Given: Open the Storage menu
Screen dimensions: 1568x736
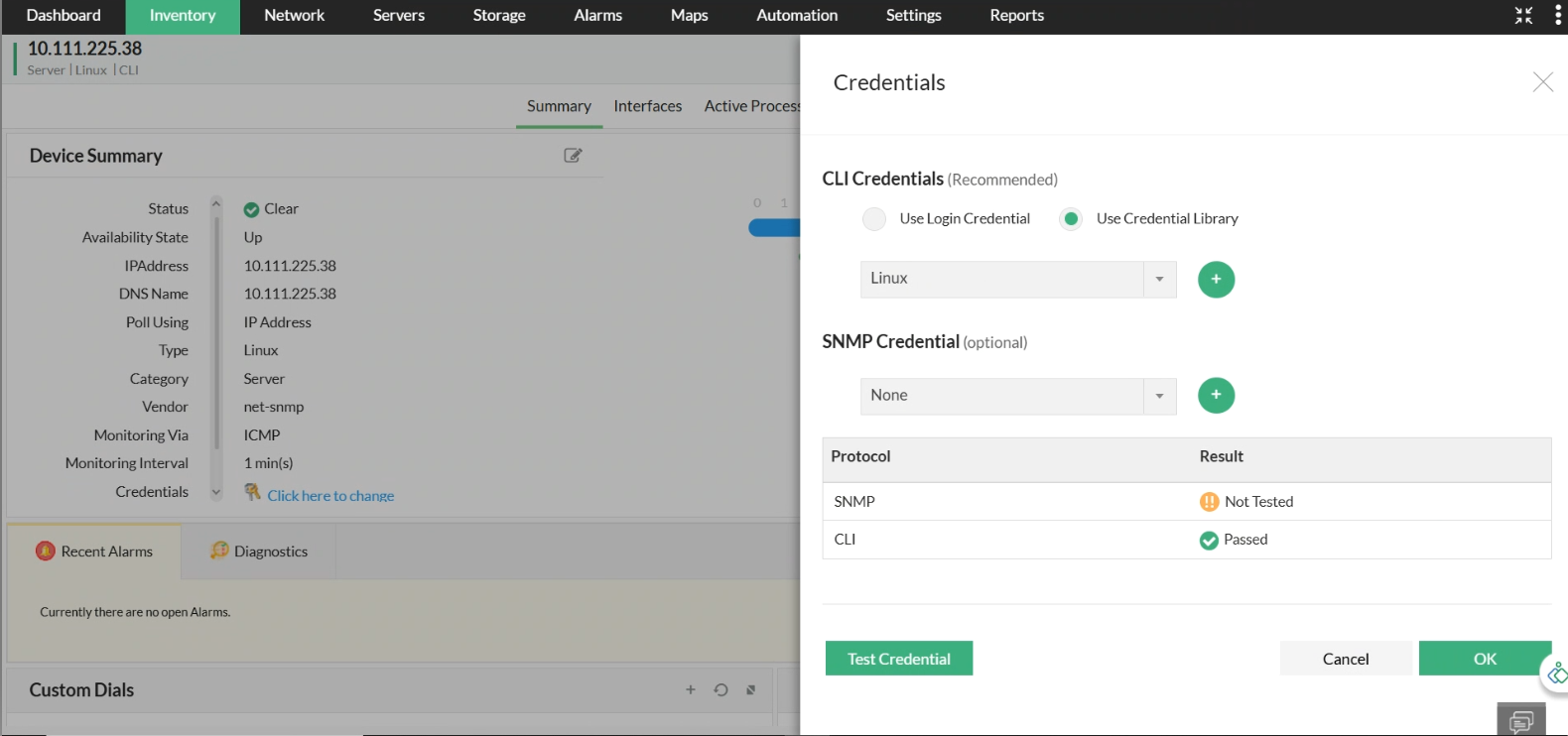Looking at the screenshot, I should 499,16.
